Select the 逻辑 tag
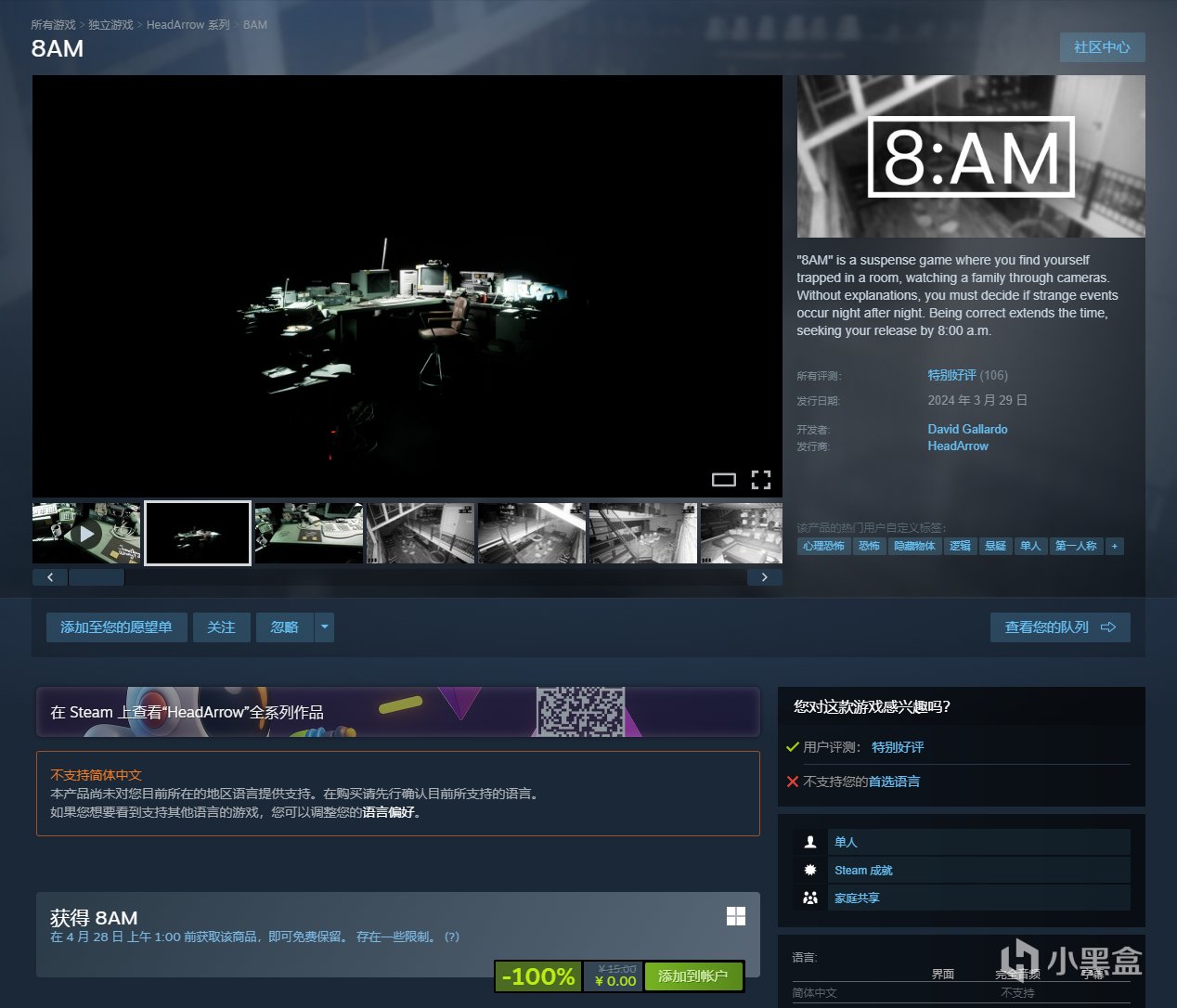This screenshot has height=1008, width=1177. point(960,546)
